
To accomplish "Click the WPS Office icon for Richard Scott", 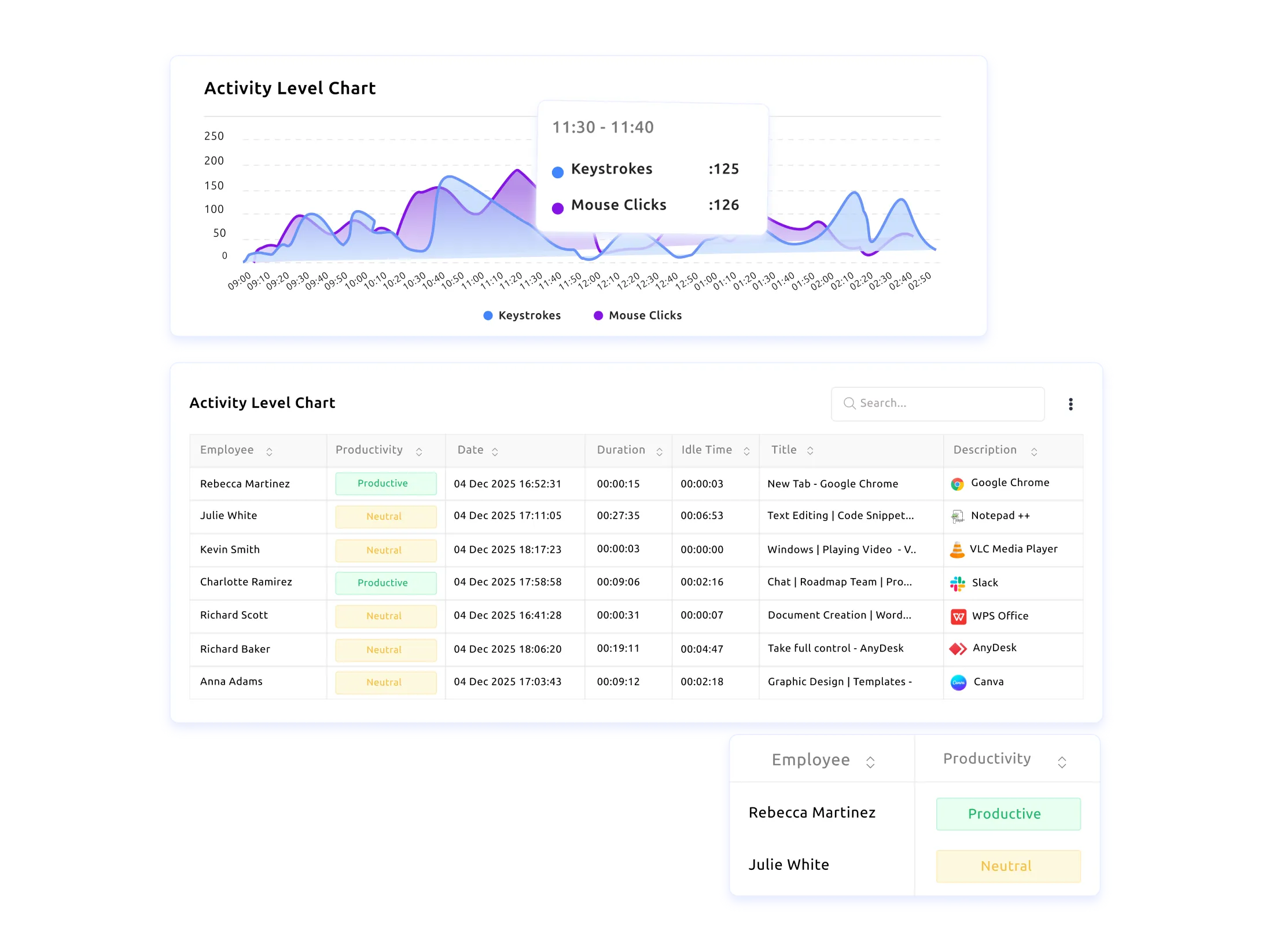I will [x=959, y=616].
